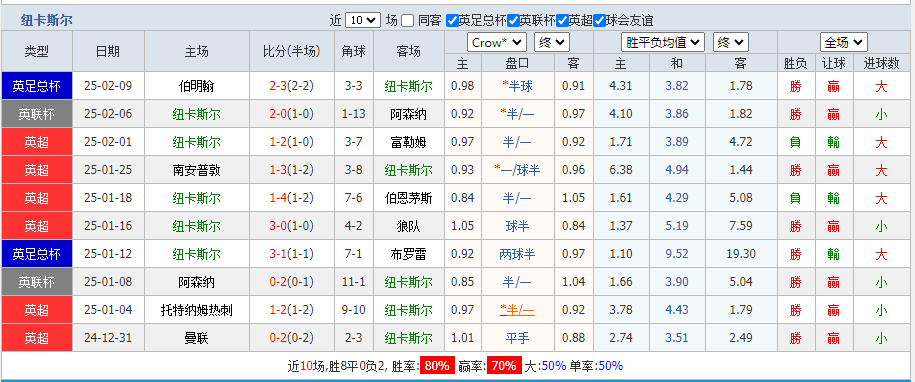The width and height of the screenshot is (915, 382).
Task: Click score 1-4(1-2) against 伯恩茅斯
Action: click(x=292, y=198)
